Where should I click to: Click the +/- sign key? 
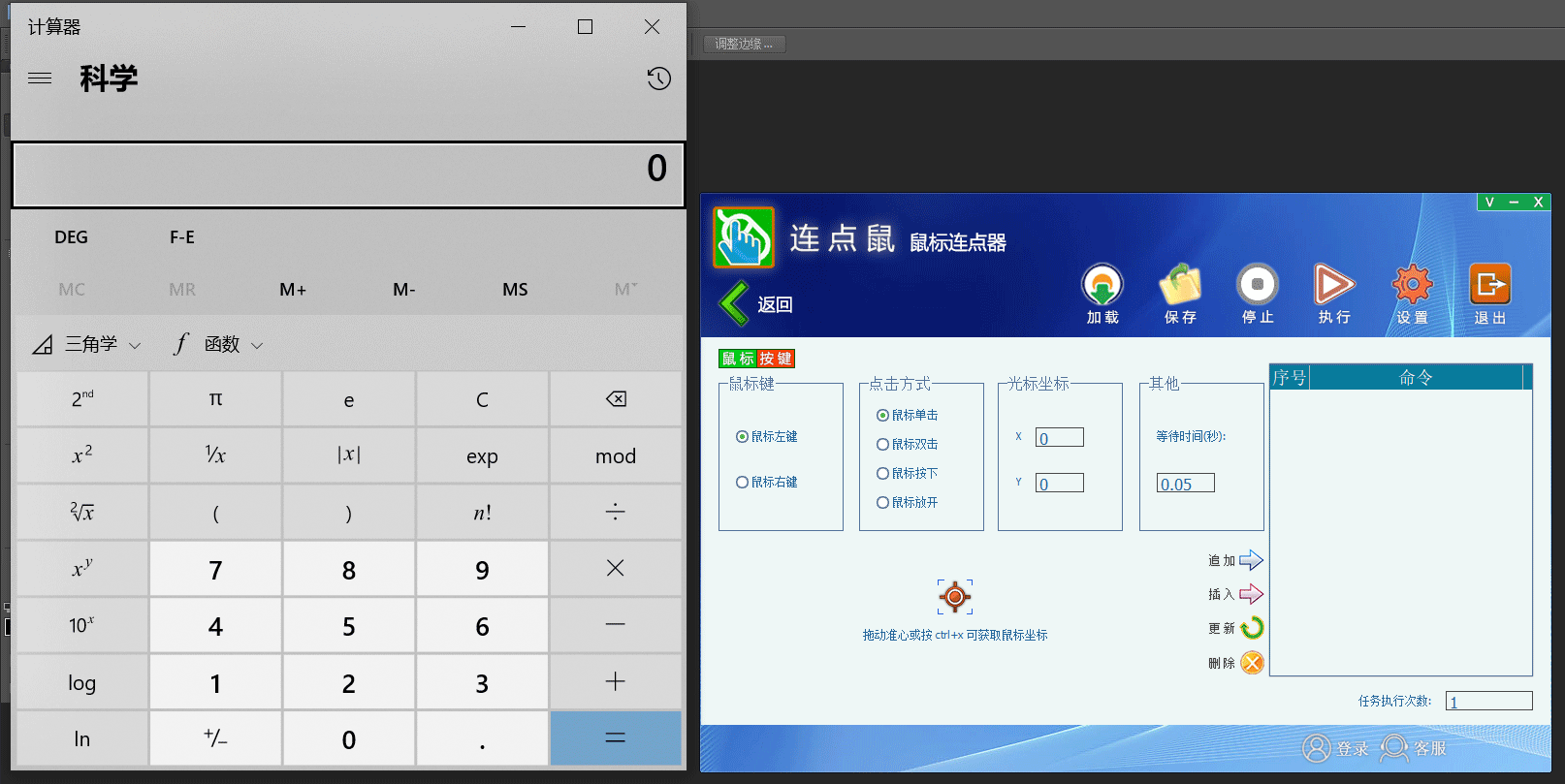pyautogui.click(x=215, y=738)
